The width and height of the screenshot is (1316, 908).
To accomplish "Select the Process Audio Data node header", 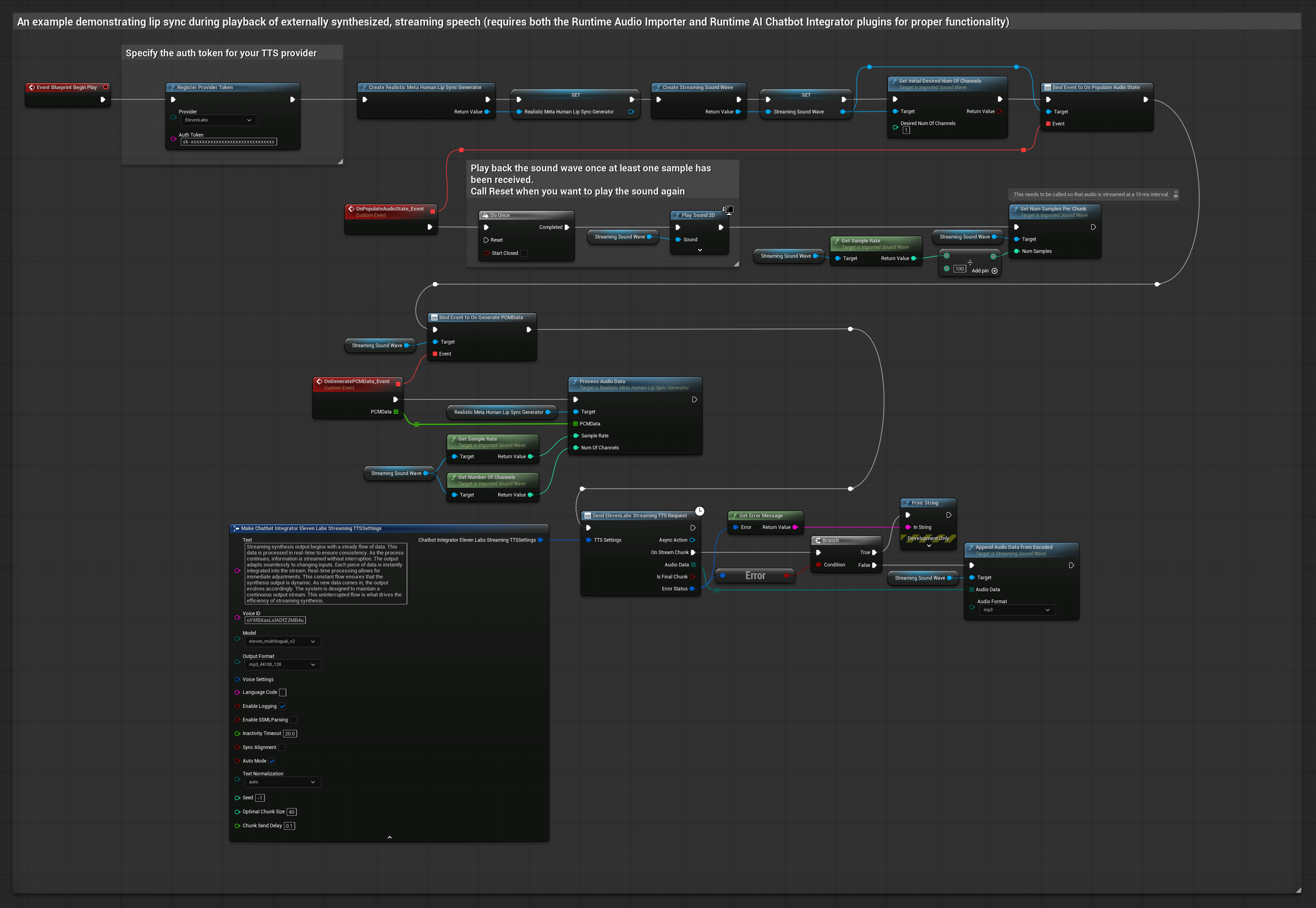I will click(x=602, y=381).
